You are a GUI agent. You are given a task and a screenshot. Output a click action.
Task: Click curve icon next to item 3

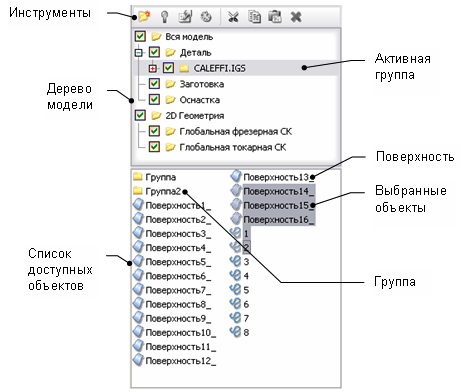(235, 261)
